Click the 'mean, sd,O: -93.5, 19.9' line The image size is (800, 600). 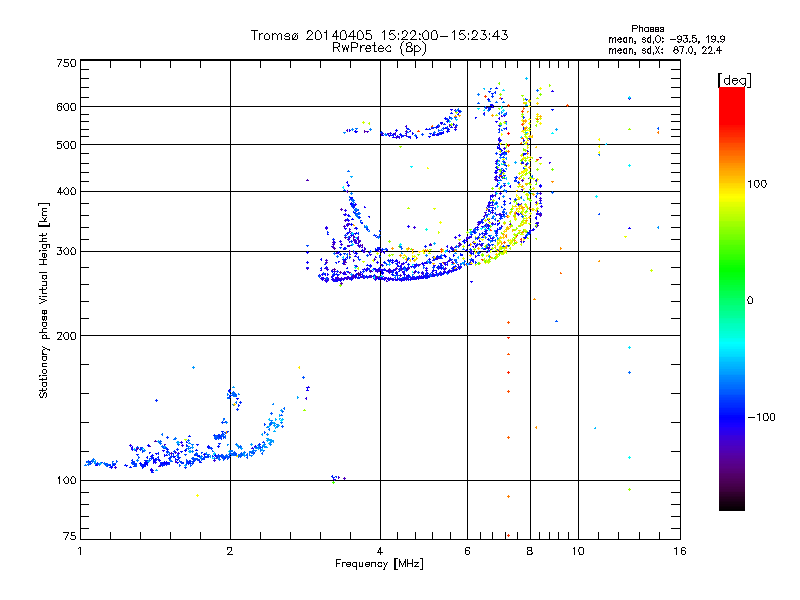pyautogui.click(x=666, y=40)
